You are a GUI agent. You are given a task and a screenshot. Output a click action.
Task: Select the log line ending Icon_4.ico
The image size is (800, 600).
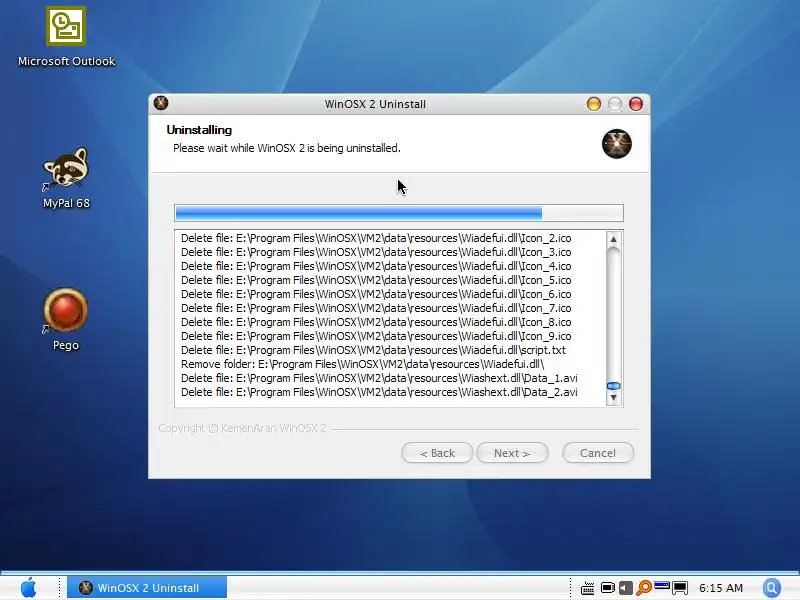tap(376, 266)
